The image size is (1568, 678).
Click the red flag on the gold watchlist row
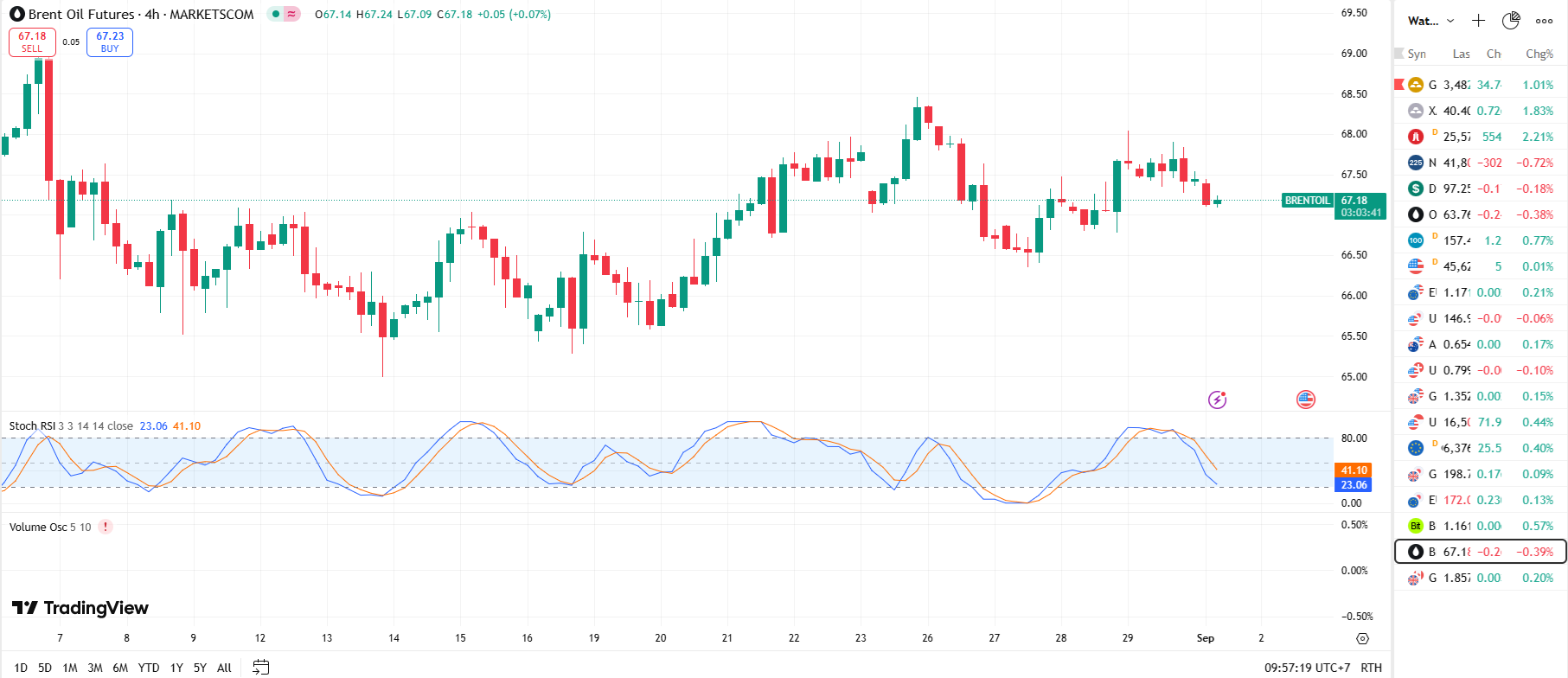(1399, 85)
